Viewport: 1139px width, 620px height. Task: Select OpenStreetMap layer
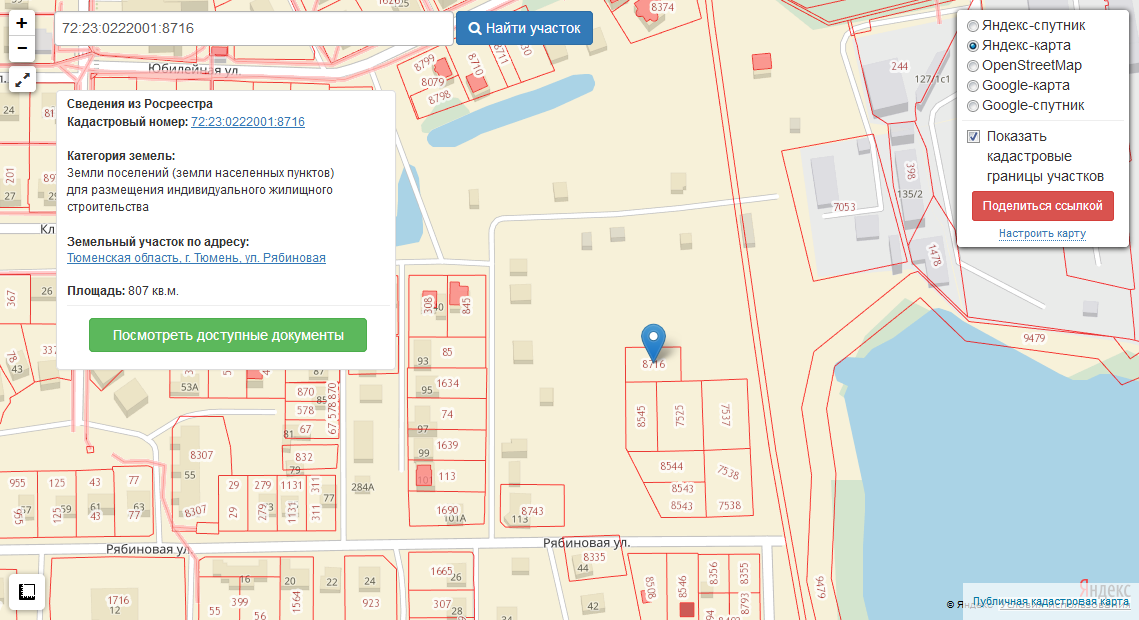(x=973, y=66)
